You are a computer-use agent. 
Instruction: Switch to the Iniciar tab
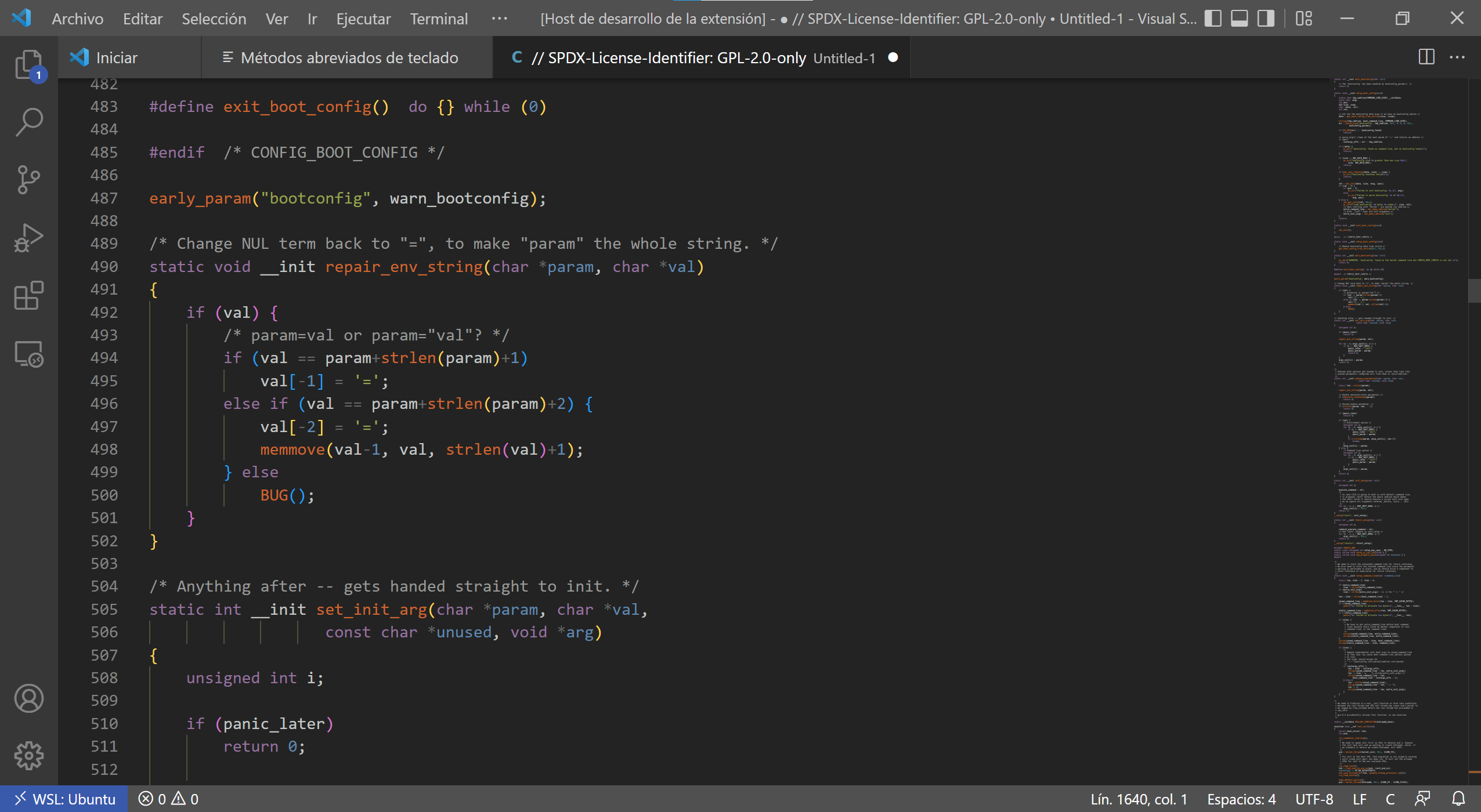click(x=129, y=57)
